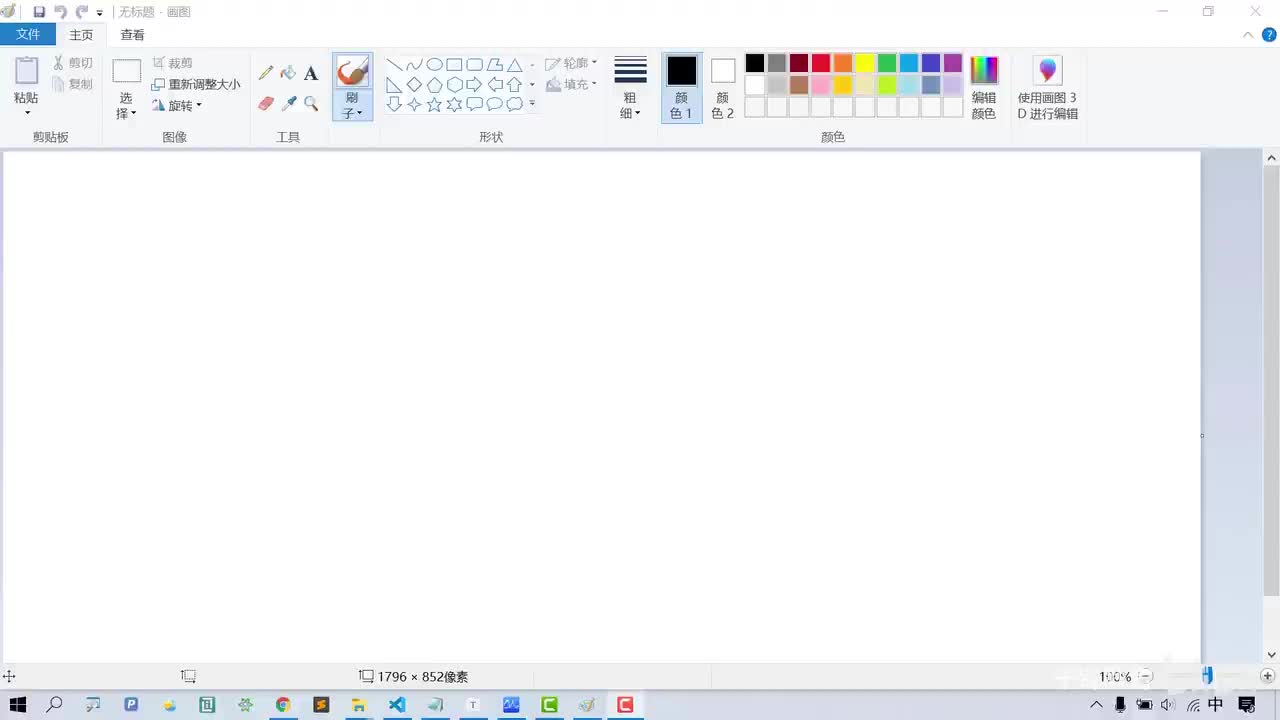This screenshot has height=720, width=1280.
Task: Pick the pink color swatch
Action: [821, 85]
